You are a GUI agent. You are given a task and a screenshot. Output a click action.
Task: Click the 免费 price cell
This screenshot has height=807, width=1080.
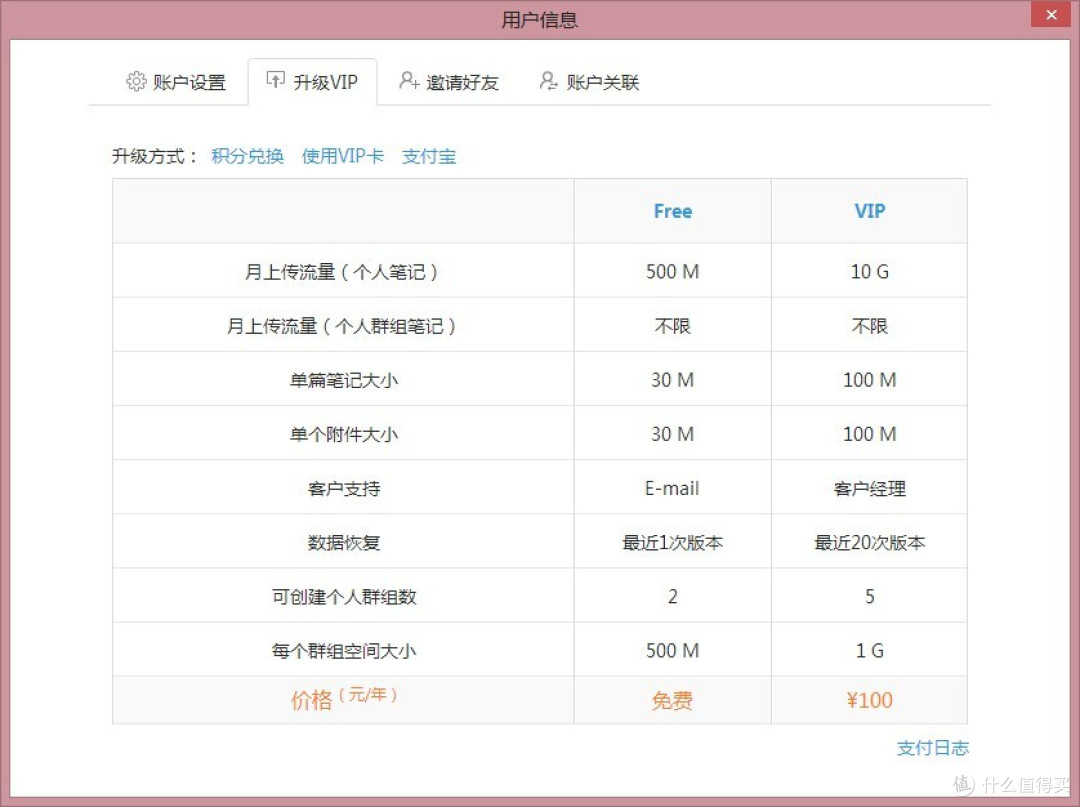(672, 701)
